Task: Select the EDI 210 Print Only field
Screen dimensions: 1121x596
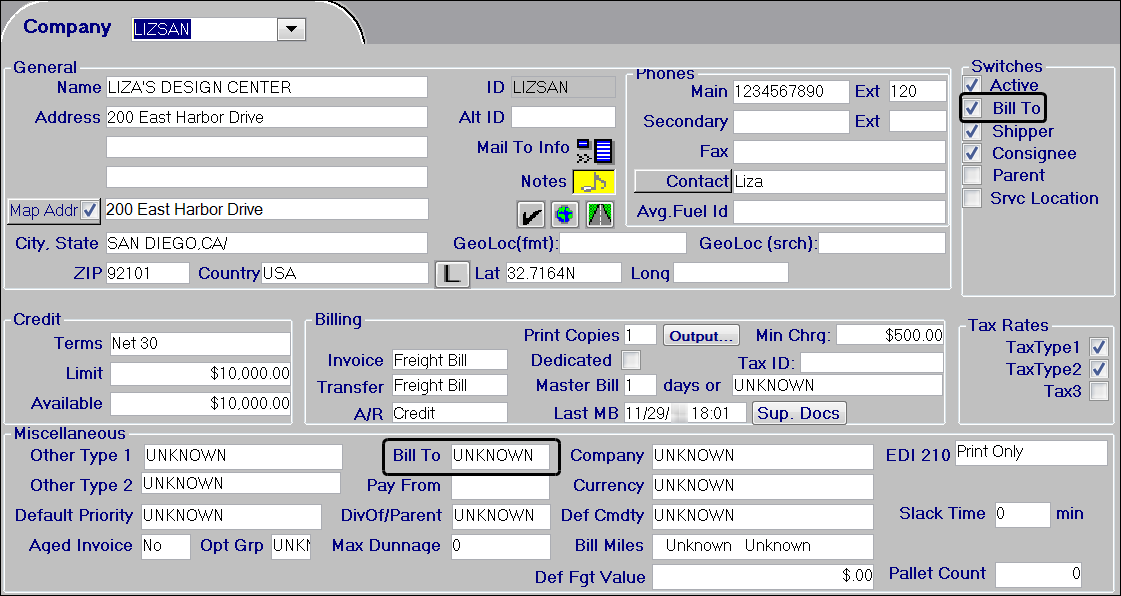Action: coord(1031,453)
